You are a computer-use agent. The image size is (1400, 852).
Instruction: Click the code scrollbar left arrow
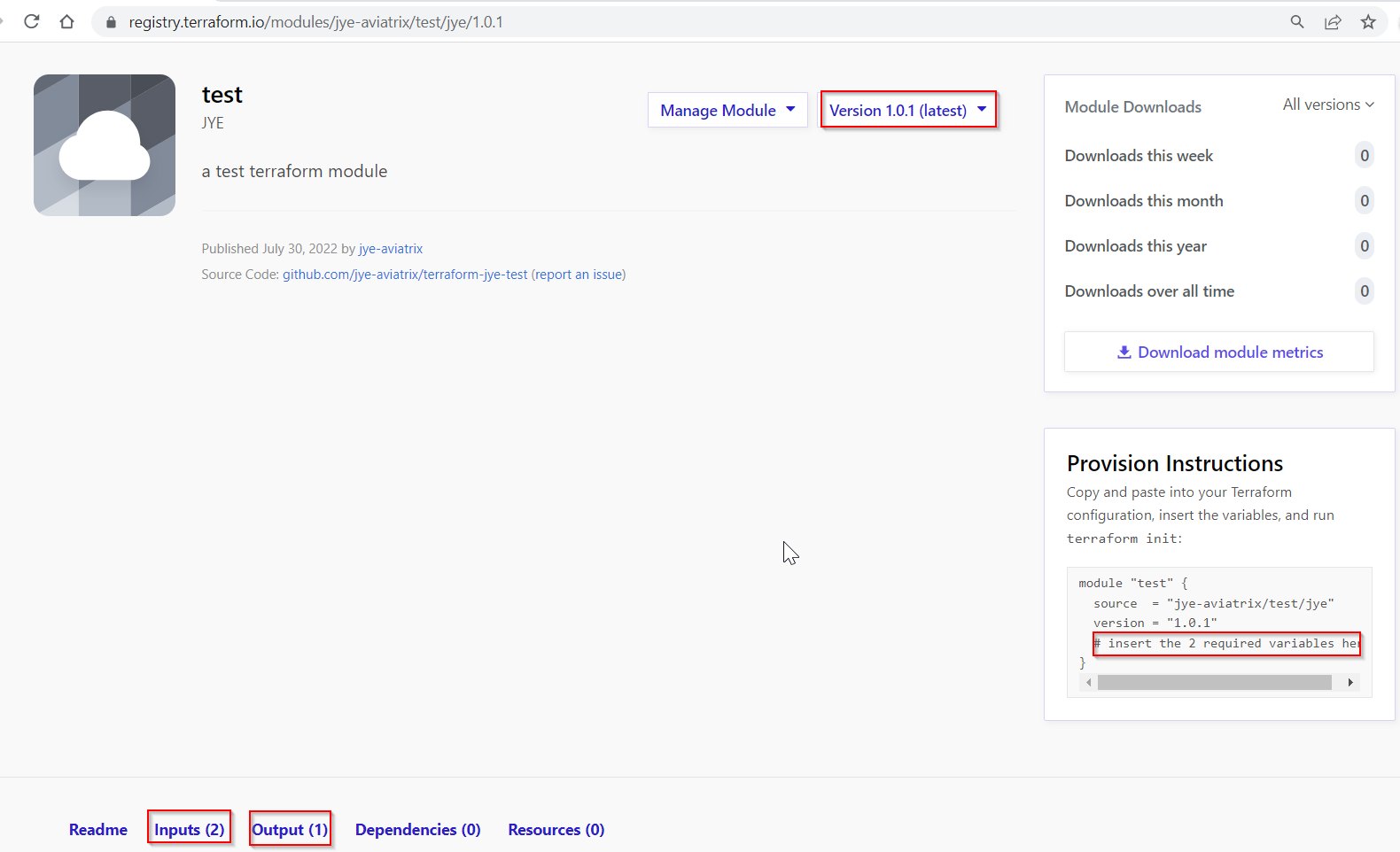(x=1088, y=682)
